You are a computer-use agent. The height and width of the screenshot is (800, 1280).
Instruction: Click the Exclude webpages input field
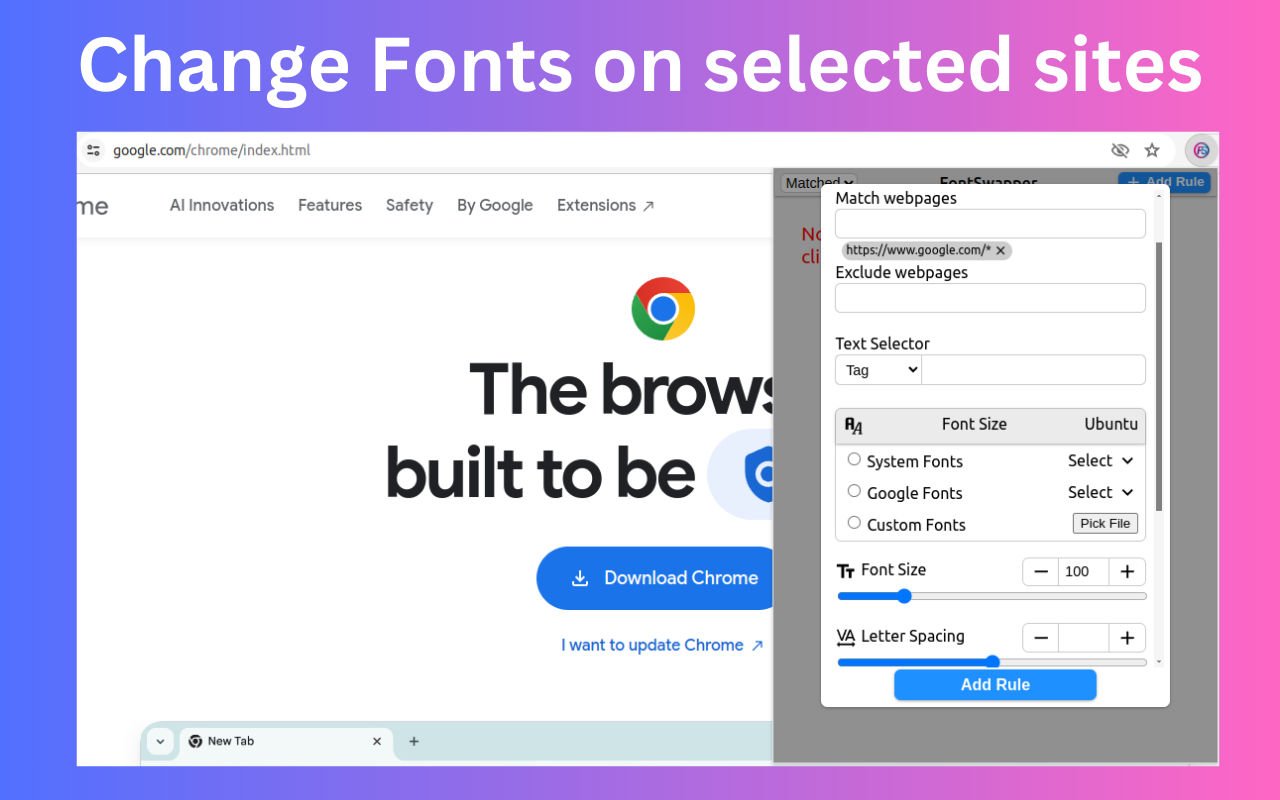pos(990,298)
